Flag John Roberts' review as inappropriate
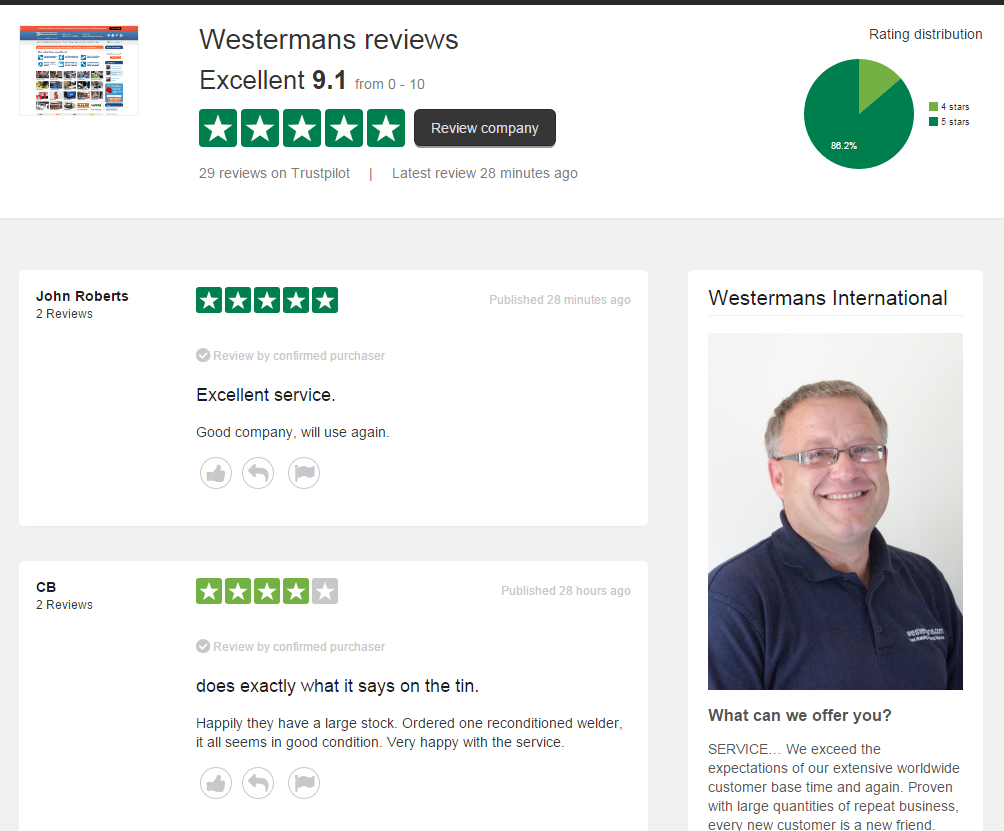The height and width of the screenshot is (831, 1004). tap(304, 473)
